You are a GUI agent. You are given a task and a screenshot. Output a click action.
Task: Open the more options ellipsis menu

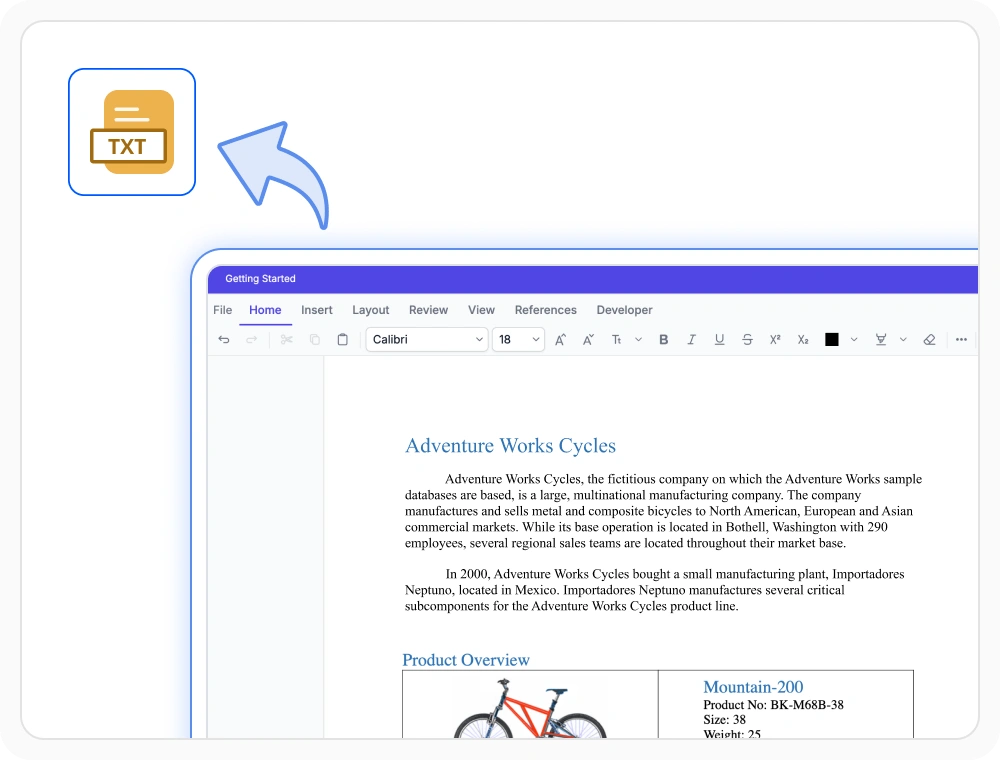(x=961, y=339)
